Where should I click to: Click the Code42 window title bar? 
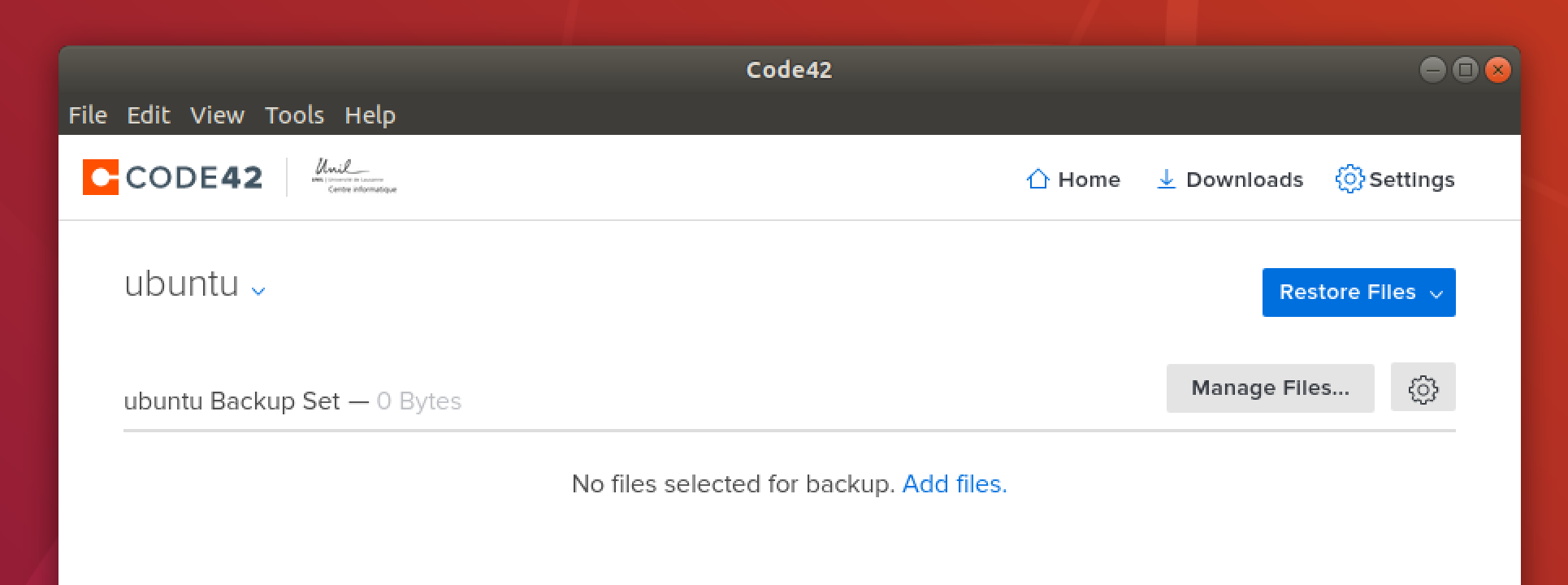[x=788, y=70]
